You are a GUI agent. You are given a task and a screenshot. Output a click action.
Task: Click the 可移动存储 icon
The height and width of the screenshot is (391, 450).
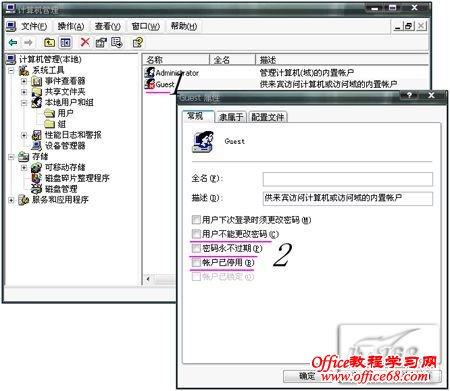36,167
